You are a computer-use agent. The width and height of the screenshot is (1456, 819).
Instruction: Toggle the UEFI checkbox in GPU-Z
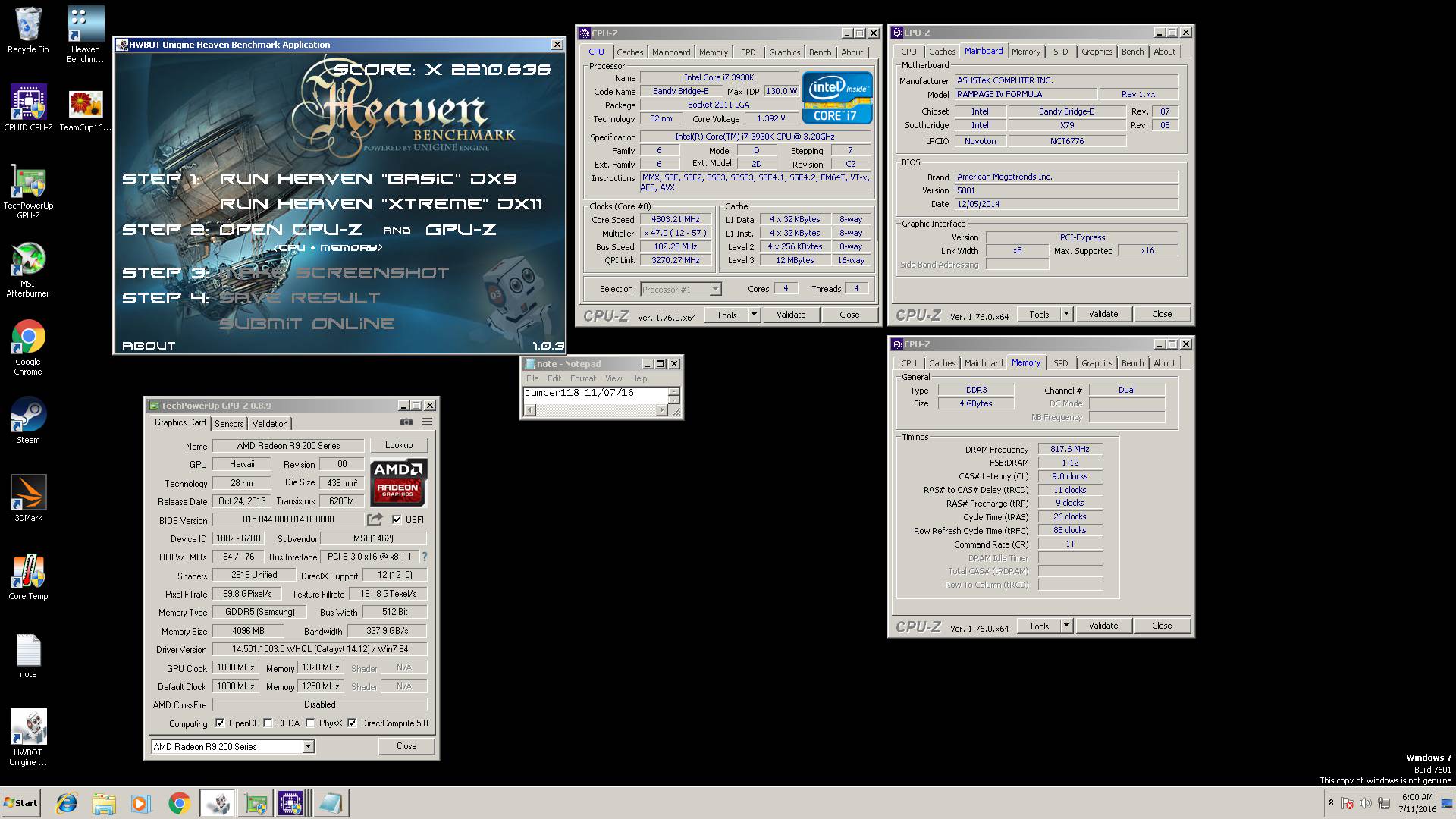point(397,519)
